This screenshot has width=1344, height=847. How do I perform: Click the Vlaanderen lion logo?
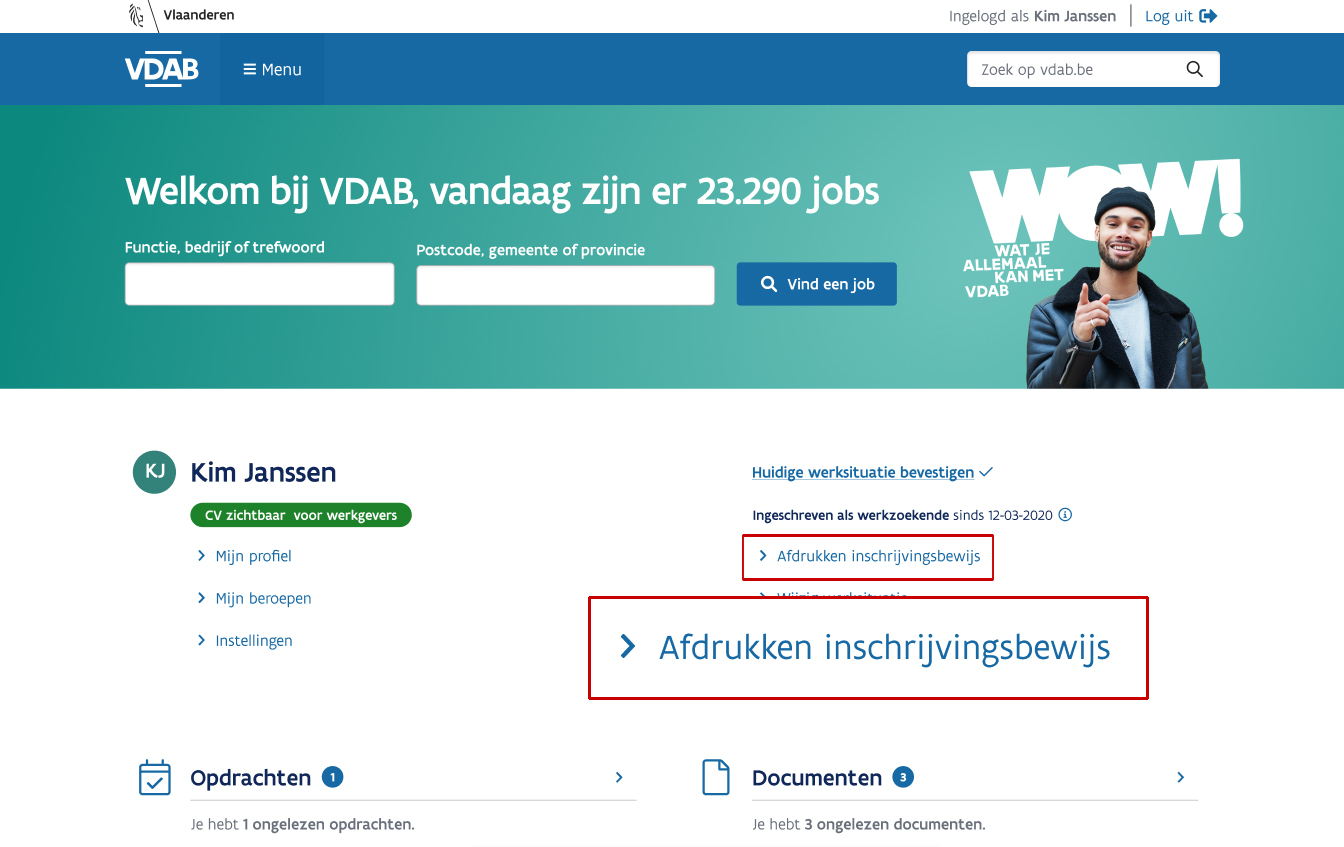tap(137, 15)
